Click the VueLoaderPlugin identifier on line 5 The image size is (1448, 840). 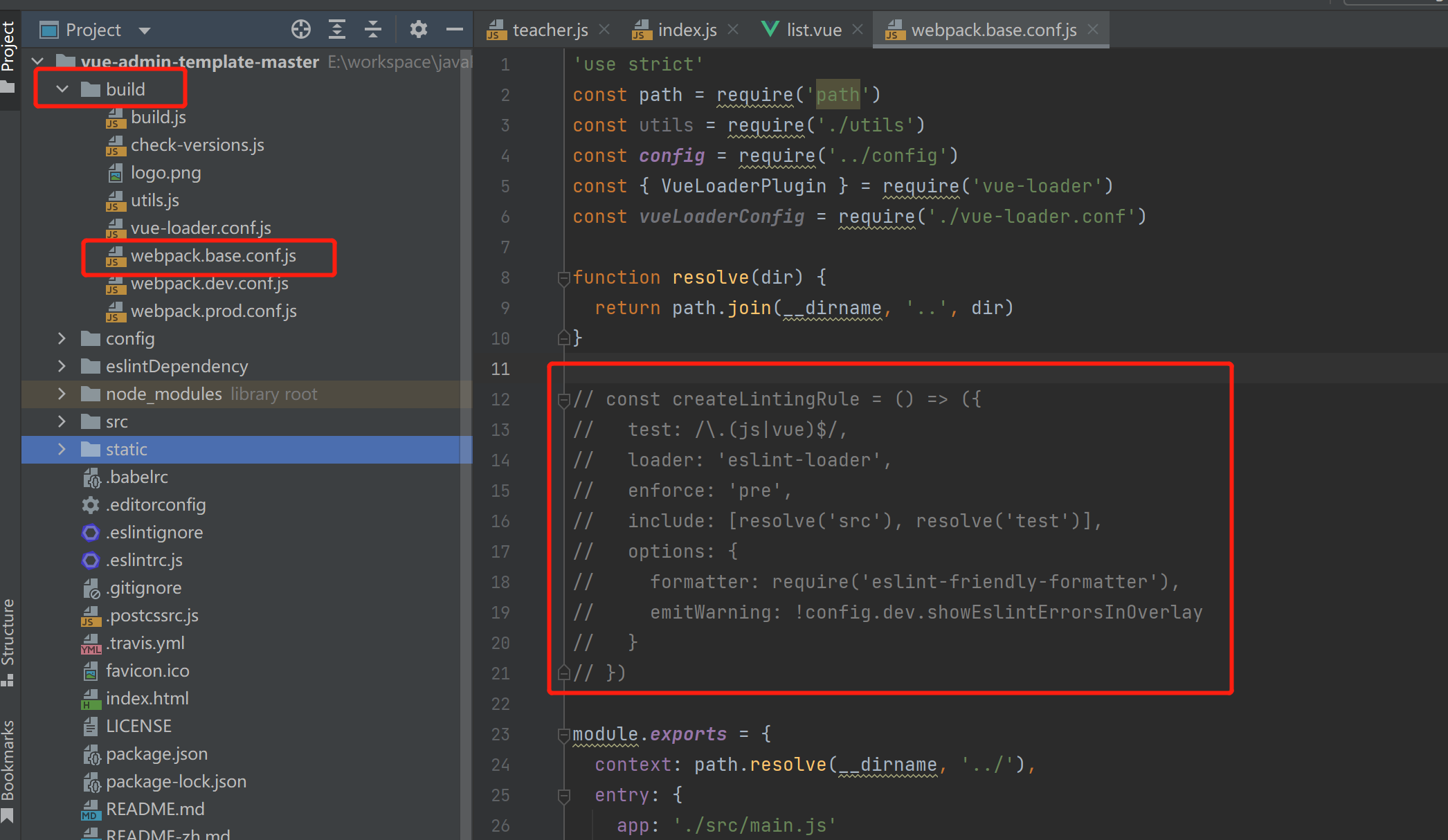(743, 186)
